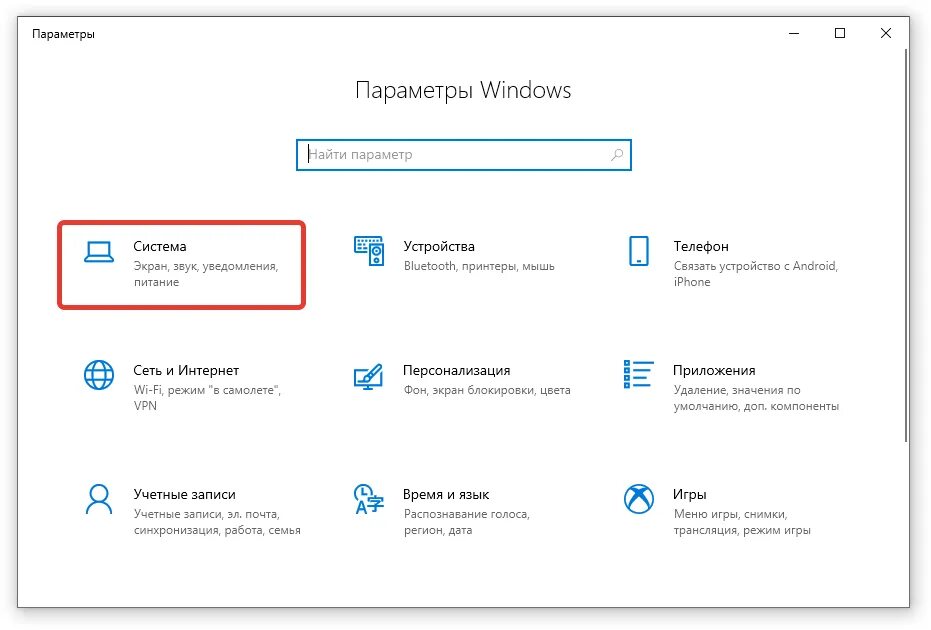
Task: Click the Приложения list icon
Action: pos(639,374)
